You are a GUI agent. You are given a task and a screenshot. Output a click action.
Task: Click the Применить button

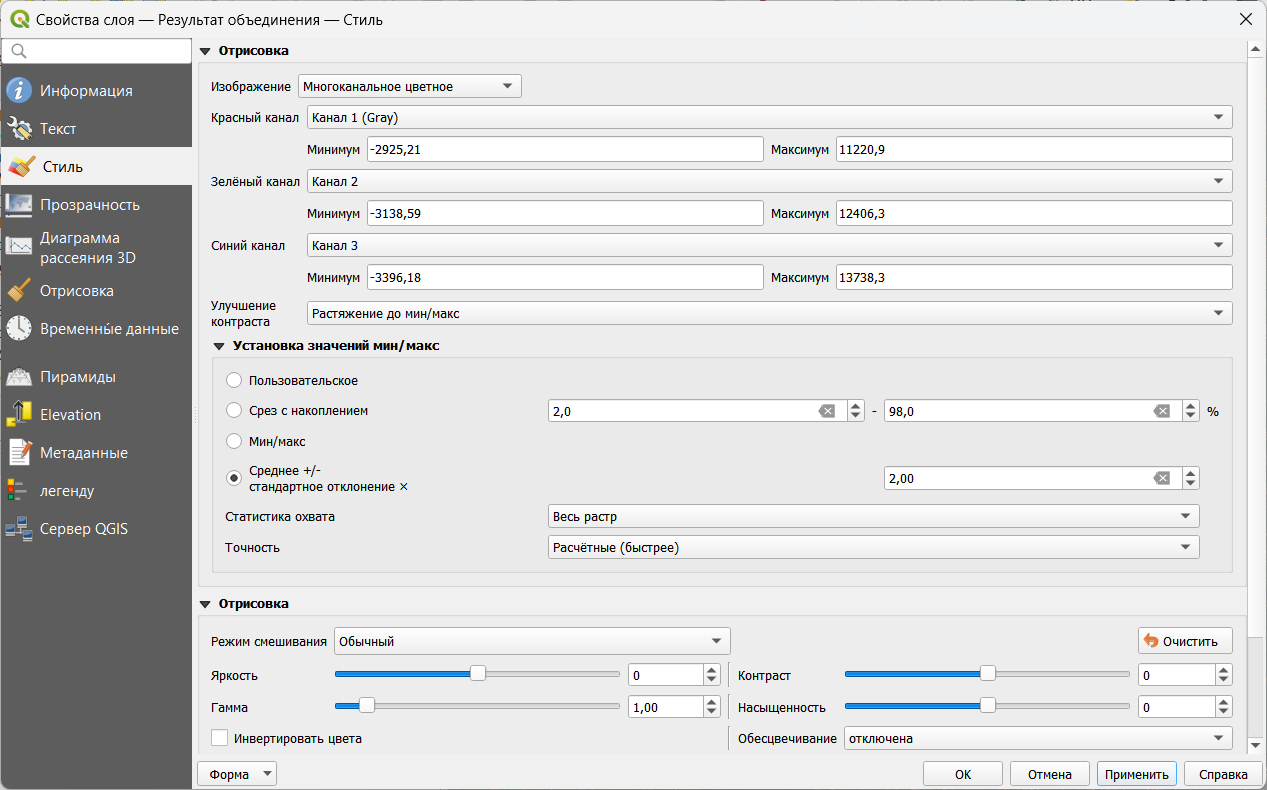(1136, 774)
